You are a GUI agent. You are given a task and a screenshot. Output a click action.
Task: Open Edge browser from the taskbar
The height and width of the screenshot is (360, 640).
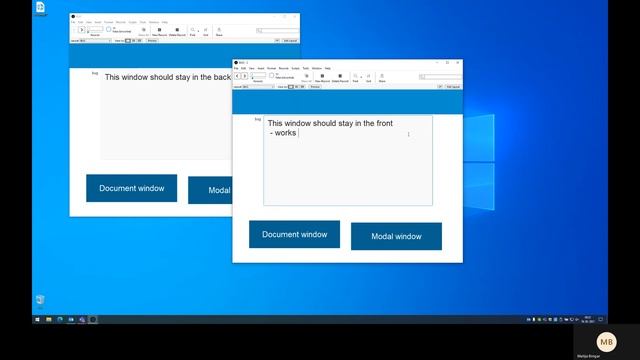click(60, 320)
